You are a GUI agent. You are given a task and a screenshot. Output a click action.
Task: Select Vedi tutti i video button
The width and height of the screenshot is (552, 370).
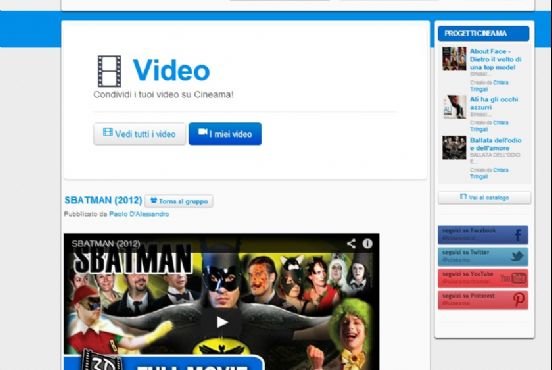tap(139, 134)
